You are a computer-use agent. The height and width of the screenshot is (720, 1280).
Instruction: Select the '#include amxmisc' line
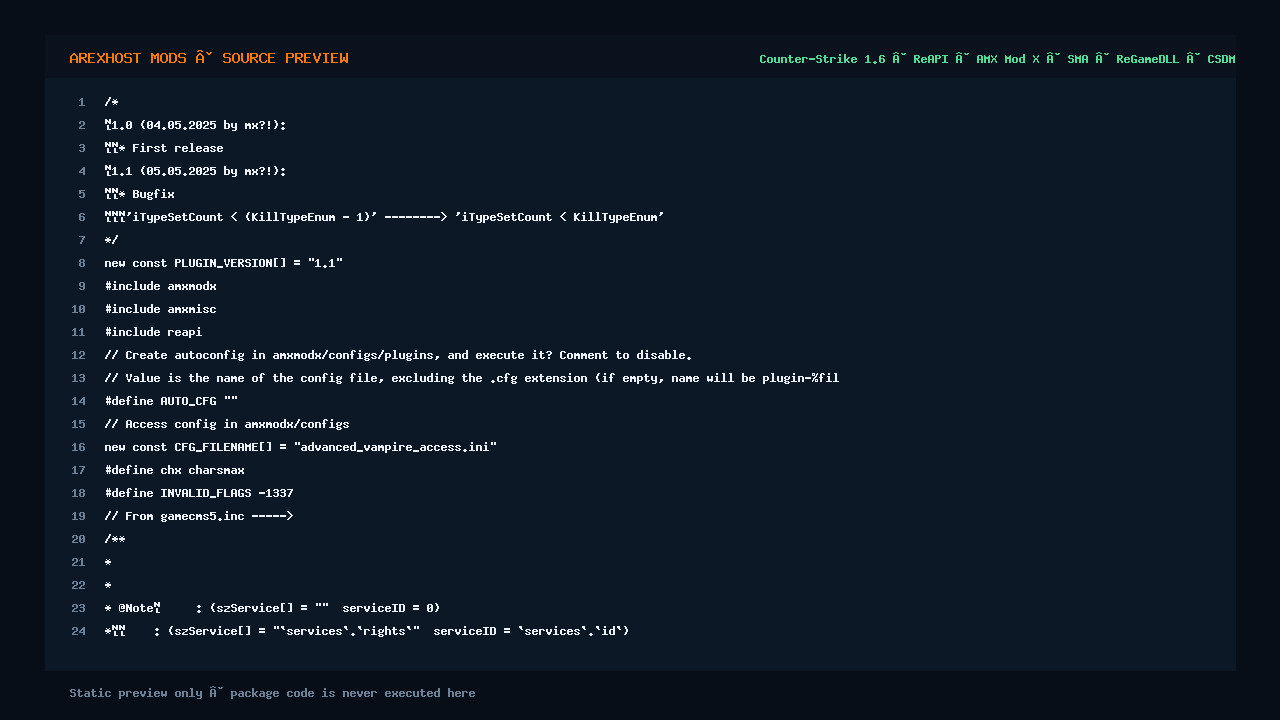click(161, 309)
